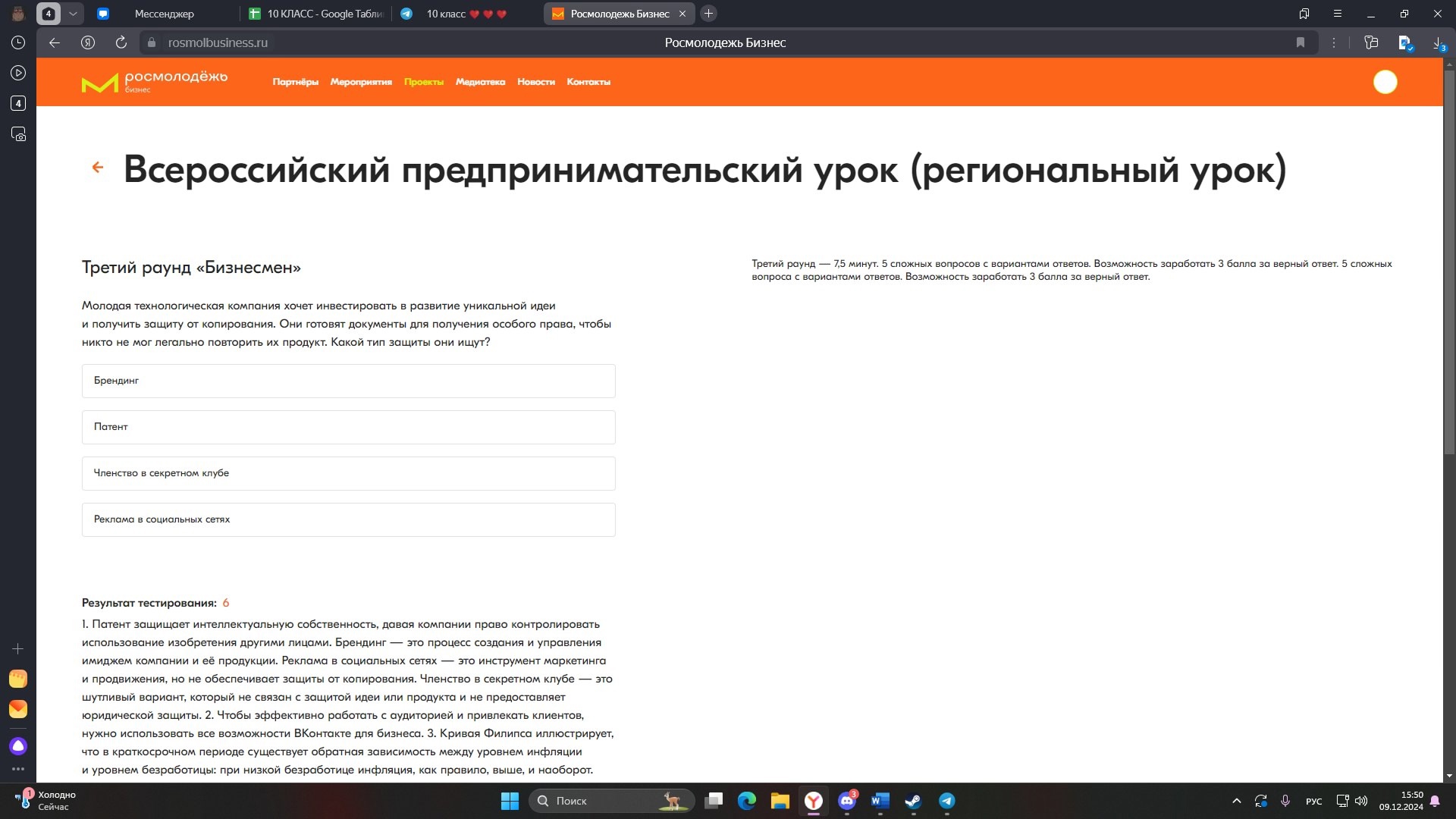Bookmark this page with the bookmark icon
1456x819 pixels.
[x=1301, y=42]
